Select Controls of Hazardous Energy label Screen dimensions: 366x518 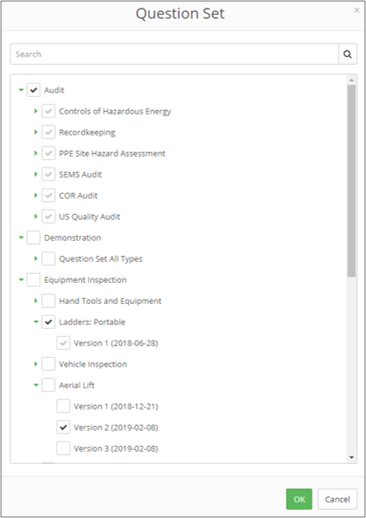(x=115, y=111)
